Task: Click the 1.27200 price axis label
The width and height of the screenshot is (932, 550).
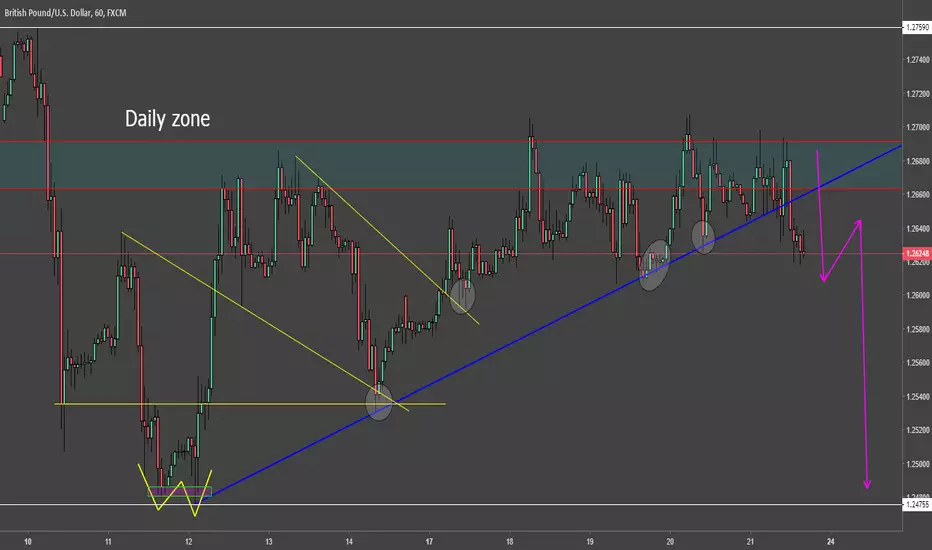Action: (x=918, y=94)
